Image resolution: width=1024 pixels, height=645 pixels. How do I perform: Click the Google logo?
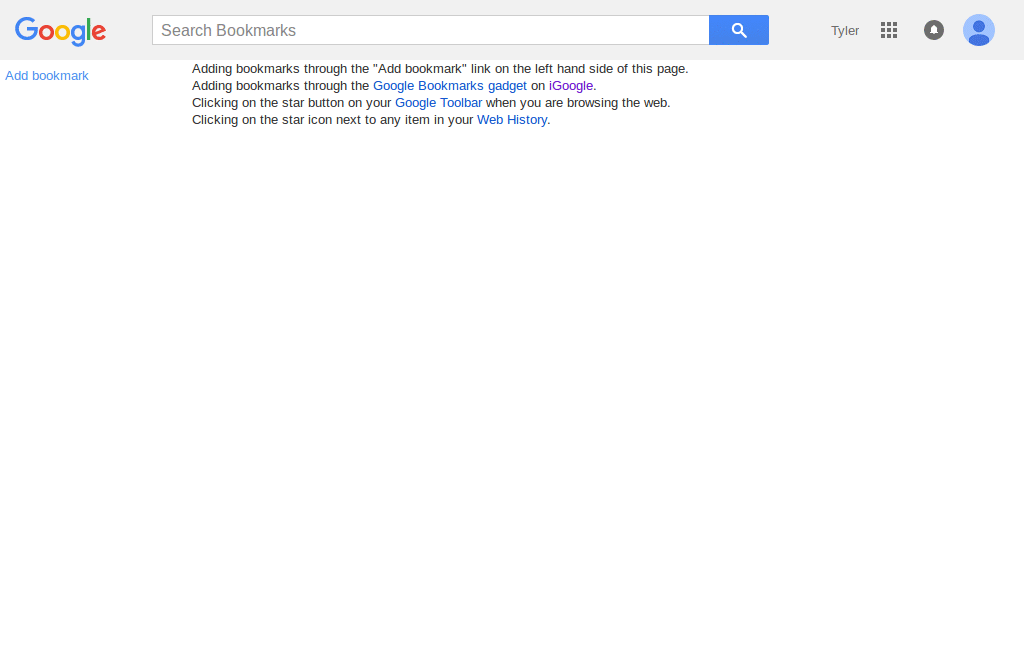pyautogui.click(x=60, y=31)
